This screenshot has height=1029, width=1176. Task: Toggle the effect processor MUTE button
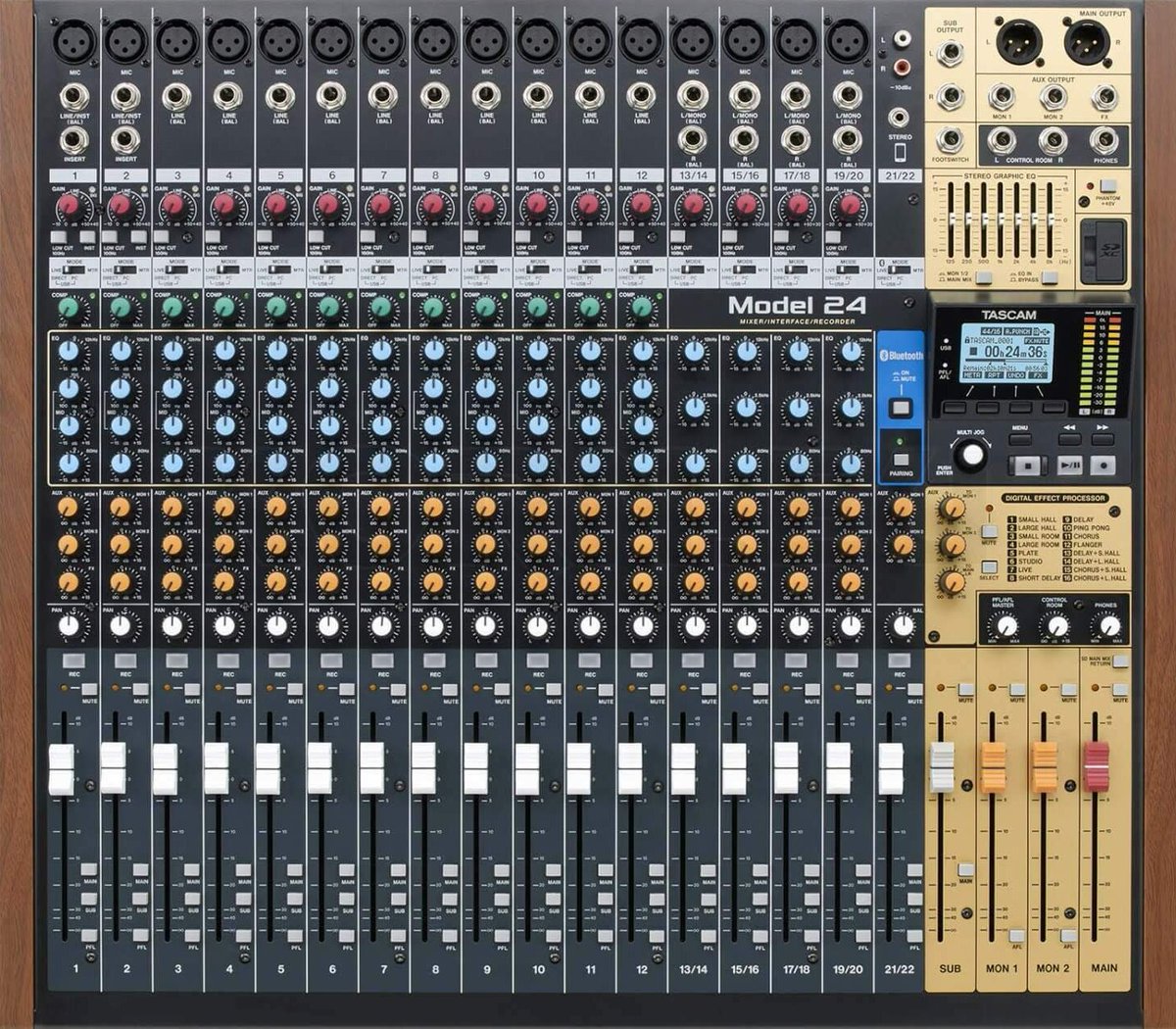[990, 531]
